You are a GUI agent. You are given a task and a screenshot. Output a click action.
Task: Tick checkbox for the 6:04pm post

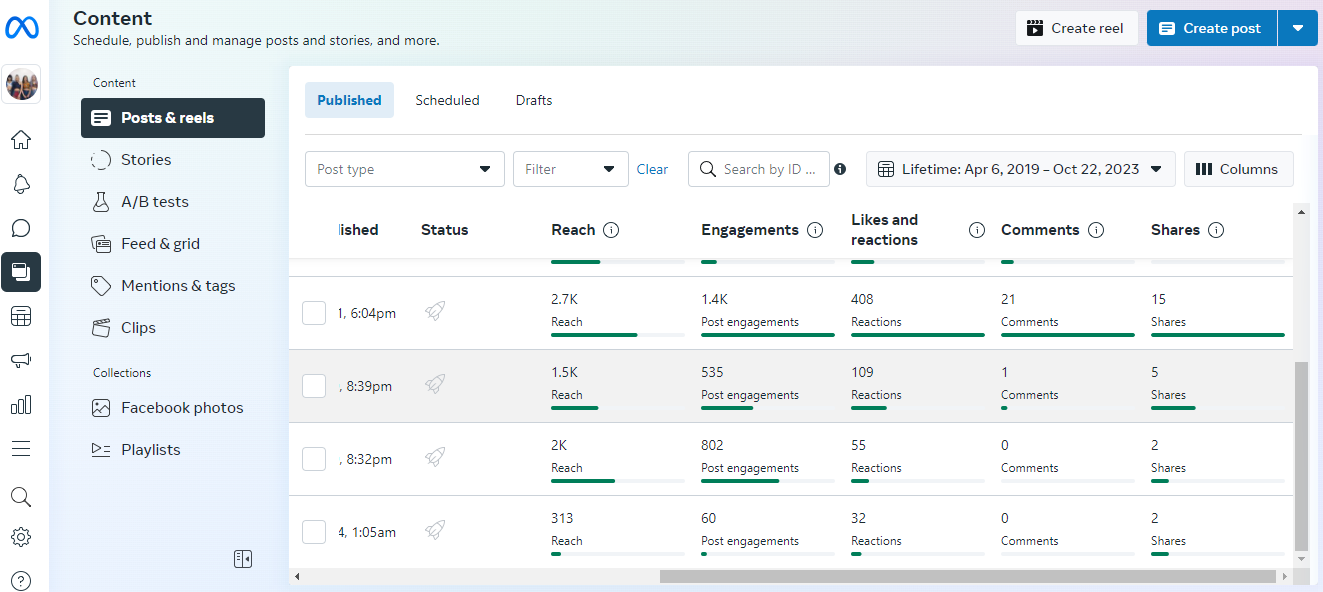tap(314, 313)
